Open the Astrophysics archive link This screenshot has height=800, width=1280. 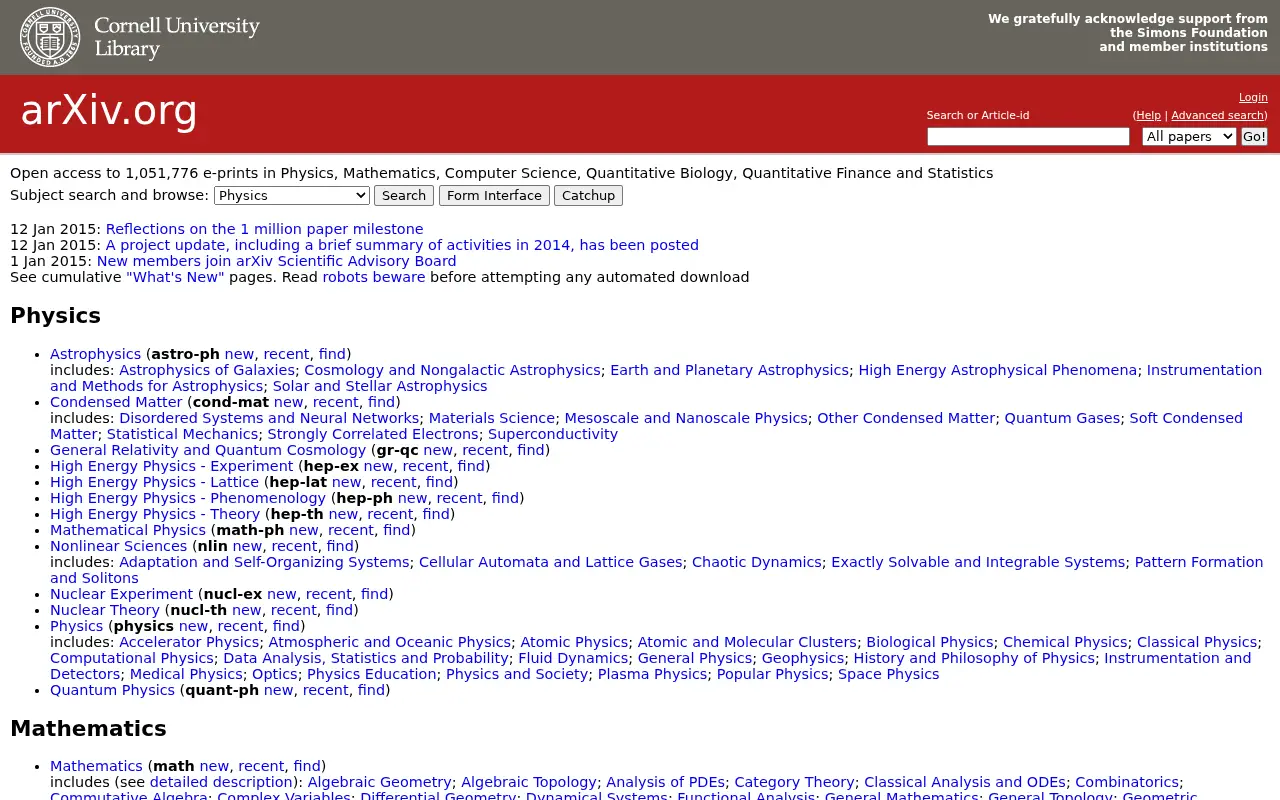coord(95,354)
